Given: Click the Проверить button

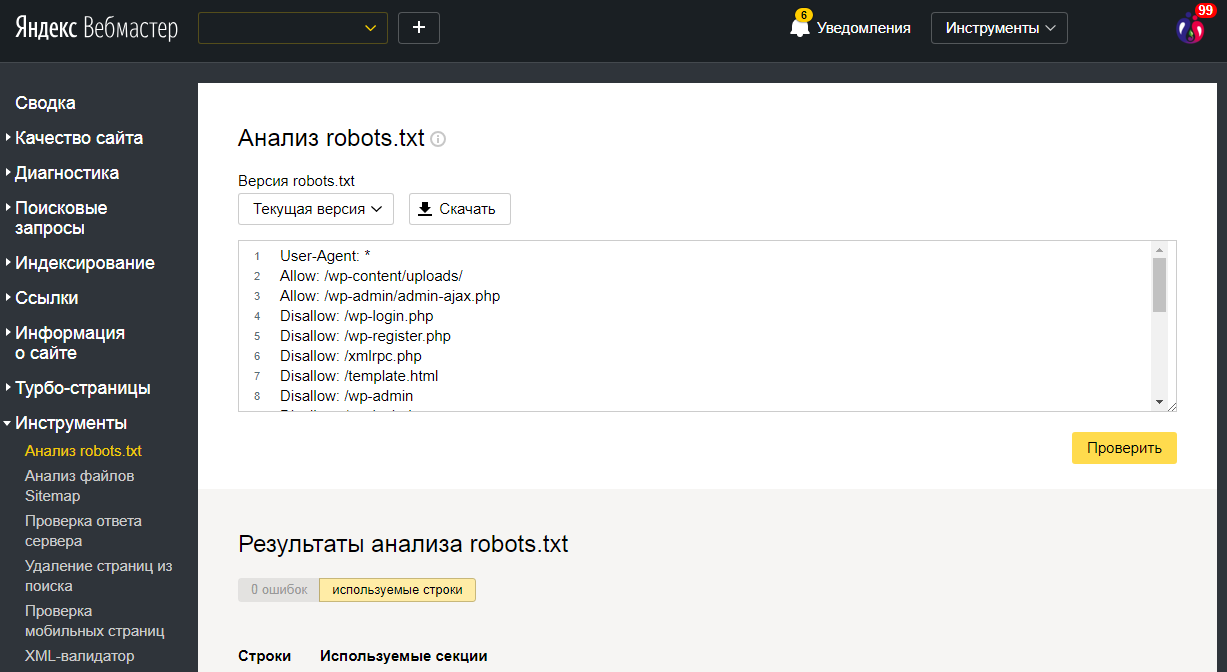Looking at the screenshot, I should click(x=1124, y=448).
